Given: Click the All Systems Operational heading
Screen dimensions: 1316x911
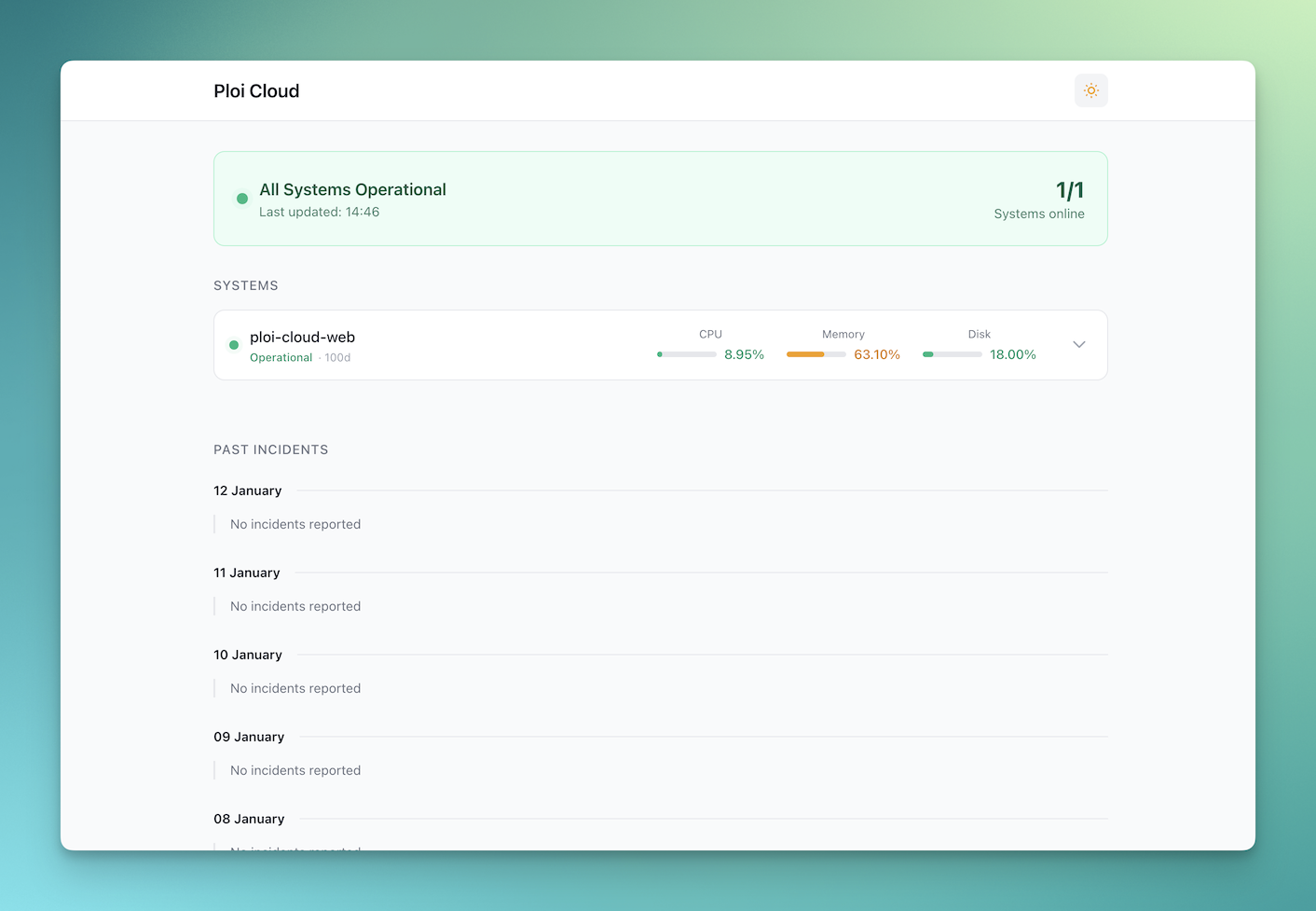Looking at the screenshot, I should 352,190.
